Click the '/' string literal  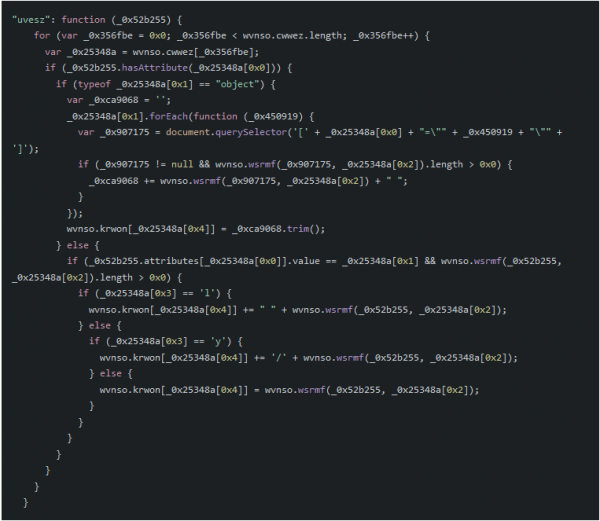coord(279,358)
